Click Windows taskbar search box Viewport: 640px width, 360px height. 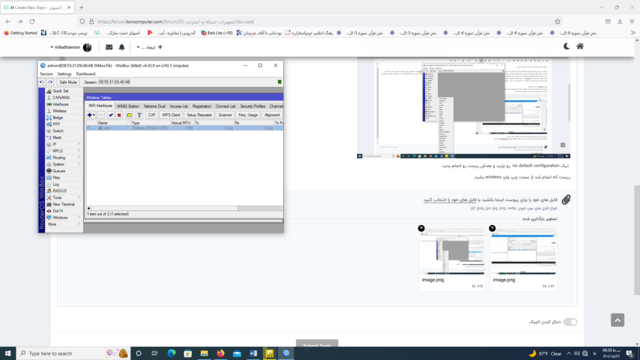tap(73, 353)
